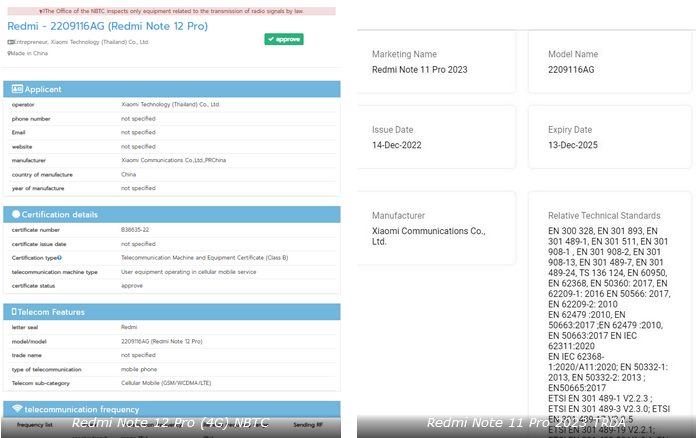
Task: Select User equipment operating in cellular text
Action: 189,272
